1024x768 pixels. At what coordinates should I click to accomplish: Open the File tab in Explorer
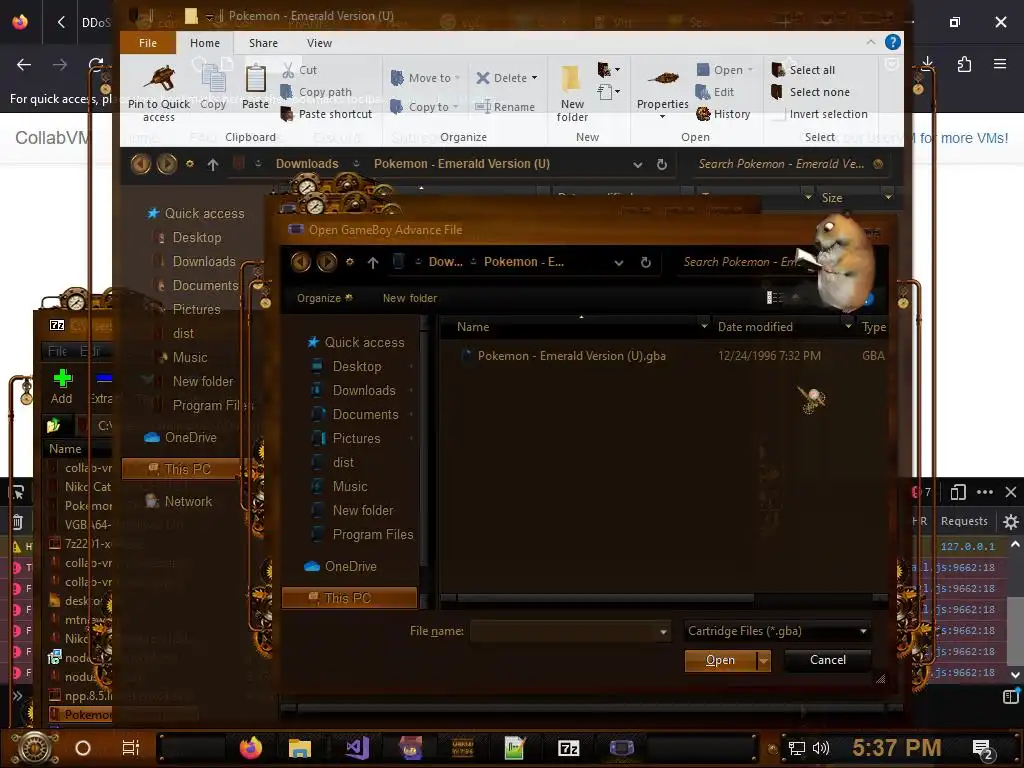click(x=148, y=42)
